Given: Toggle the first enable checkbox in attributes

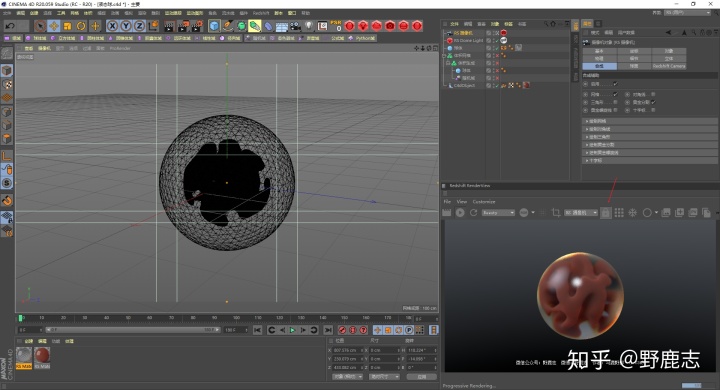Looking at the screenshot, I should point(615,84).
